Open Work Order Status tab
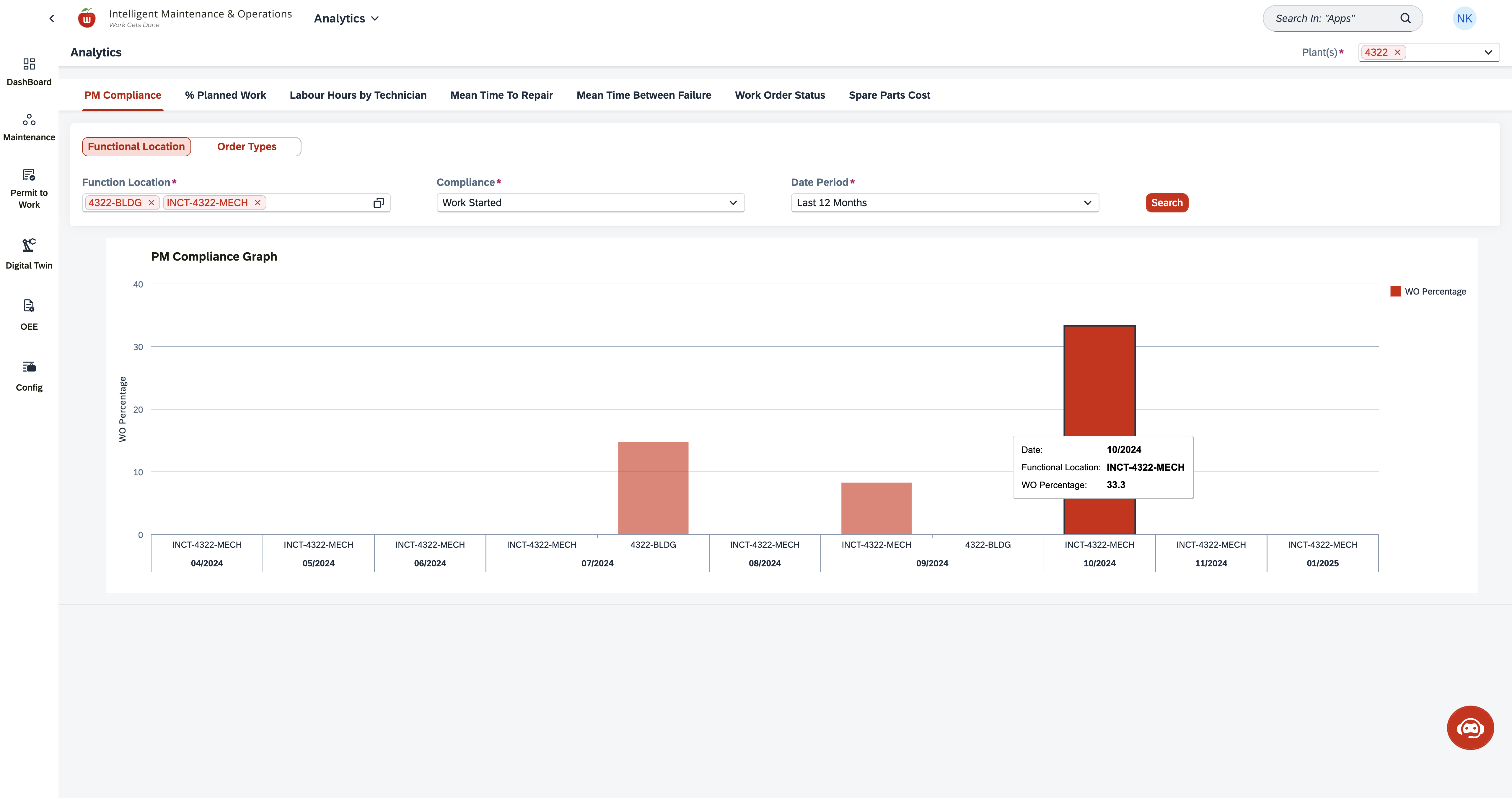Image resolution: width=1512 pixels, height=798 pixels. click(780, 95)
